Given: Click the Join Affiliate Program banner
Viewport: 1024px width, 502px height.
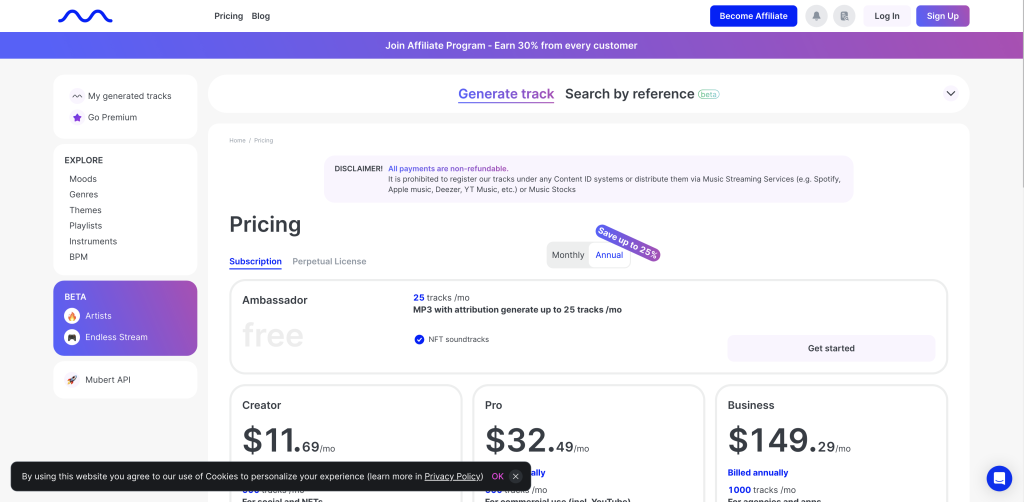Looking at the screenshot, I should [511, 46].
